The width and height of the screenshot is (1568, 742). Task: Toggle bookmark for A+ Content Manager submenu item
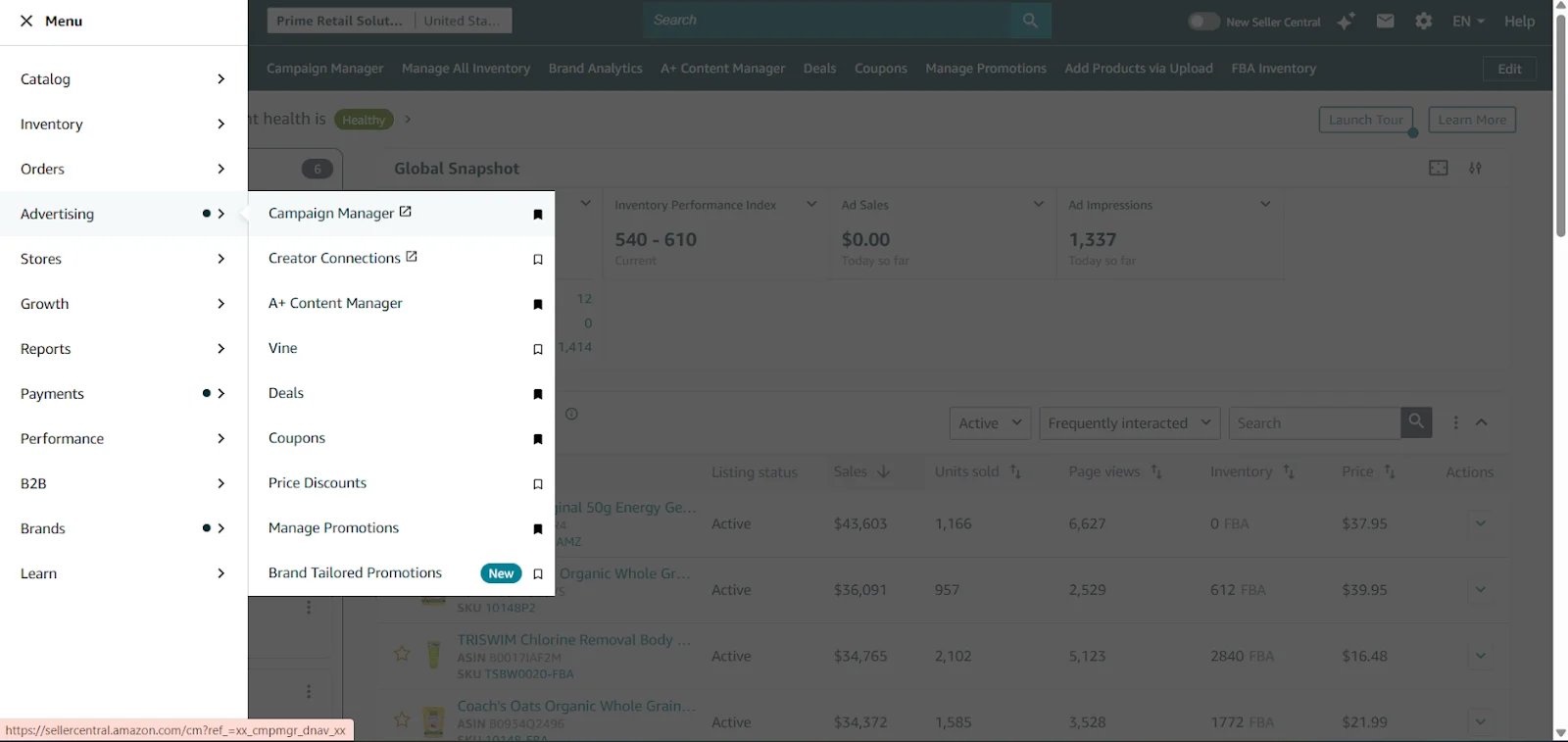click(x=537, y=305)
